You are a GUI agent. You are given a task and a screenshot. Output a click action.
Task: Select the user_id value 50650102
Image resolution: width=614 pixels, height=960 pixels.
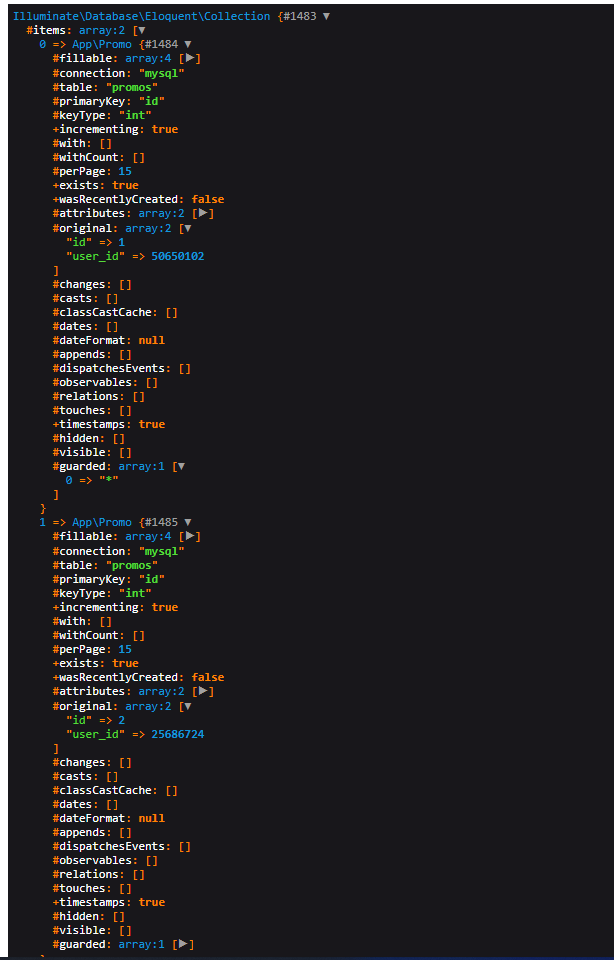[178, 257]
